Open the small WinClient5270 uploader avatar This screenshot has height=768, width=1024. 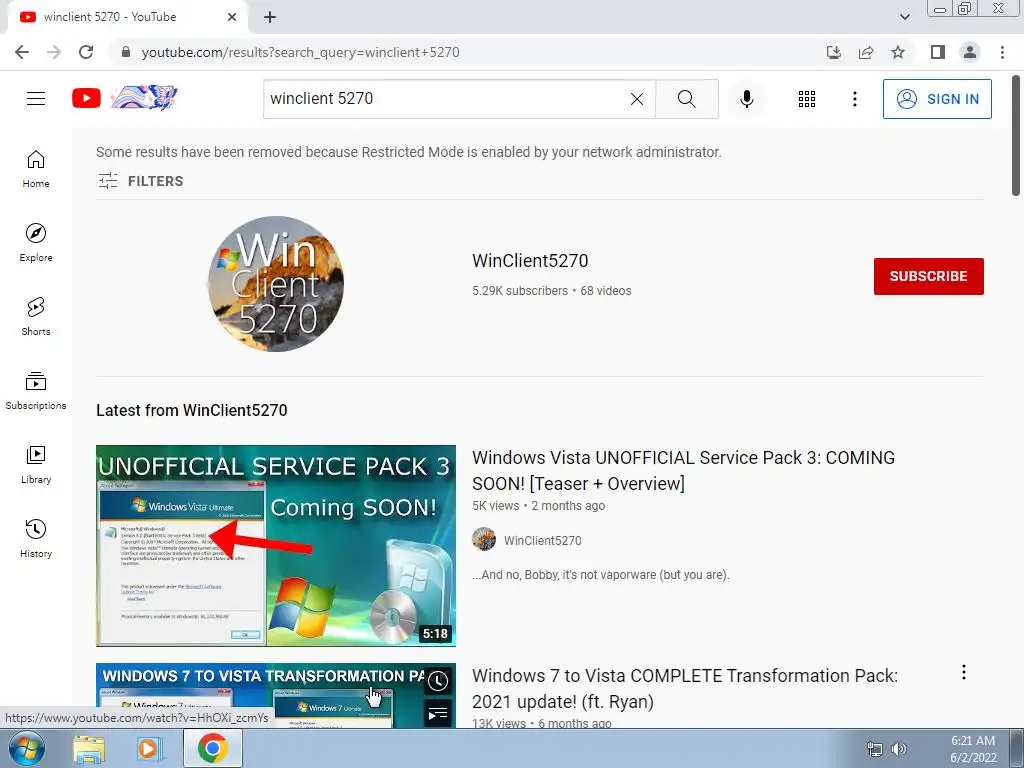(484, 539)
